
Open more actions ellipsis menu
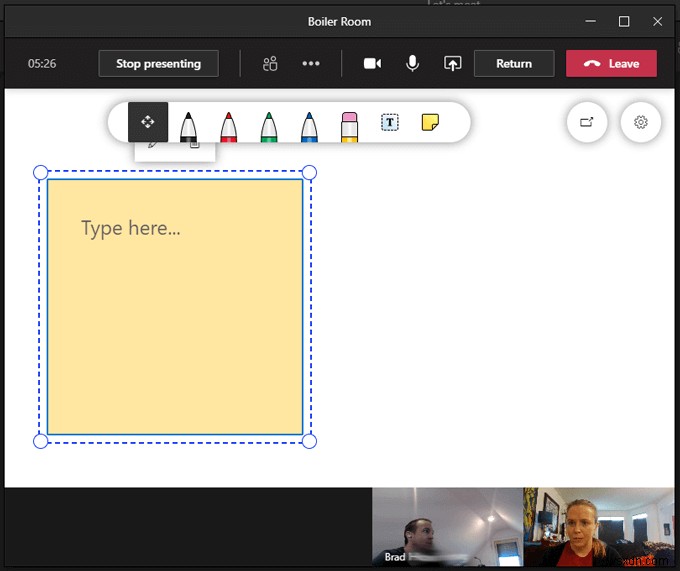click(x=311, y=64)
